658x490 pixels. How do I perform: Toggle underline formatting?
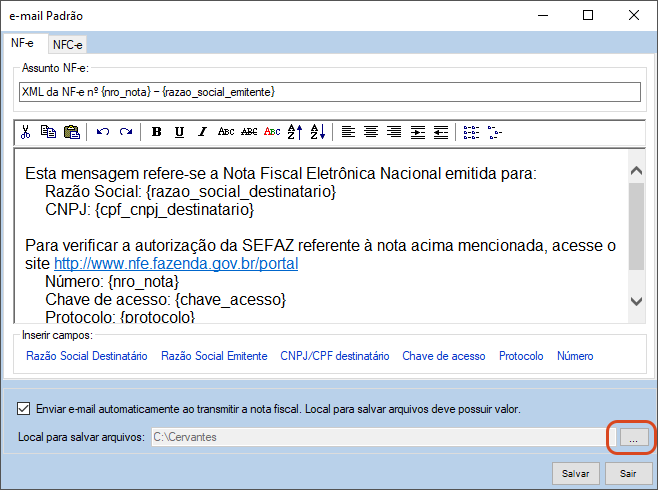(179, 132)
